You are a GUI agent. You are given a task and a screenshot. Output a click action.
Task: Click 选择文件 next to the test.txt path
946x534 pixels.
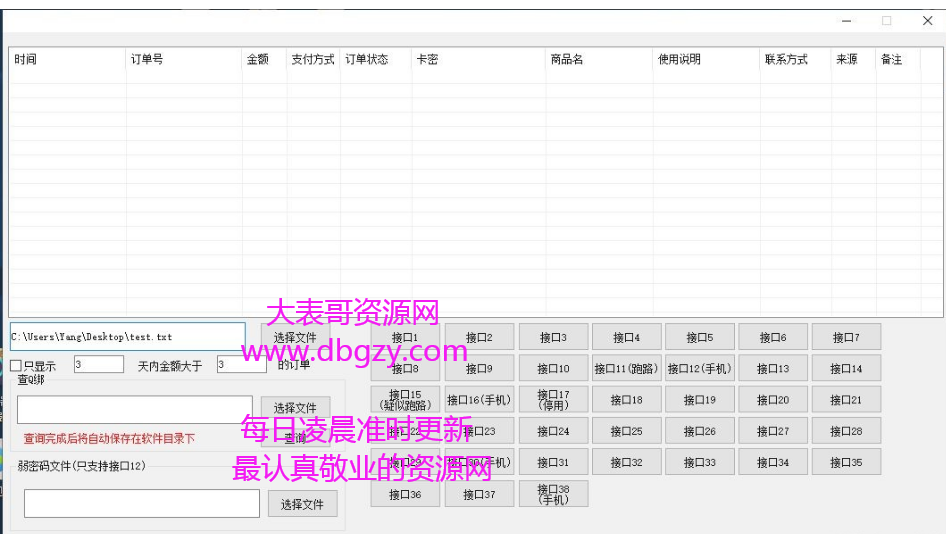[295, 337]
